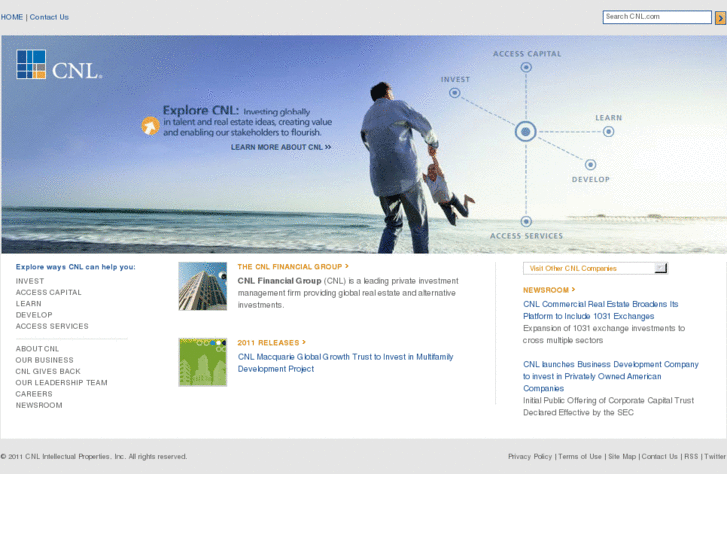Click the Search CNL.com input field

click(657, 17)
